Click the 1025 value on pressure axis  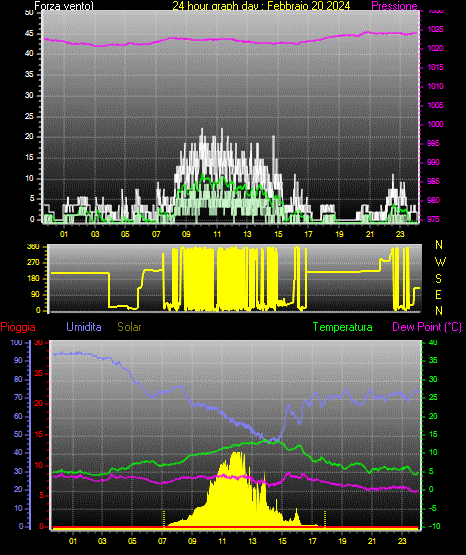[436, 29]
